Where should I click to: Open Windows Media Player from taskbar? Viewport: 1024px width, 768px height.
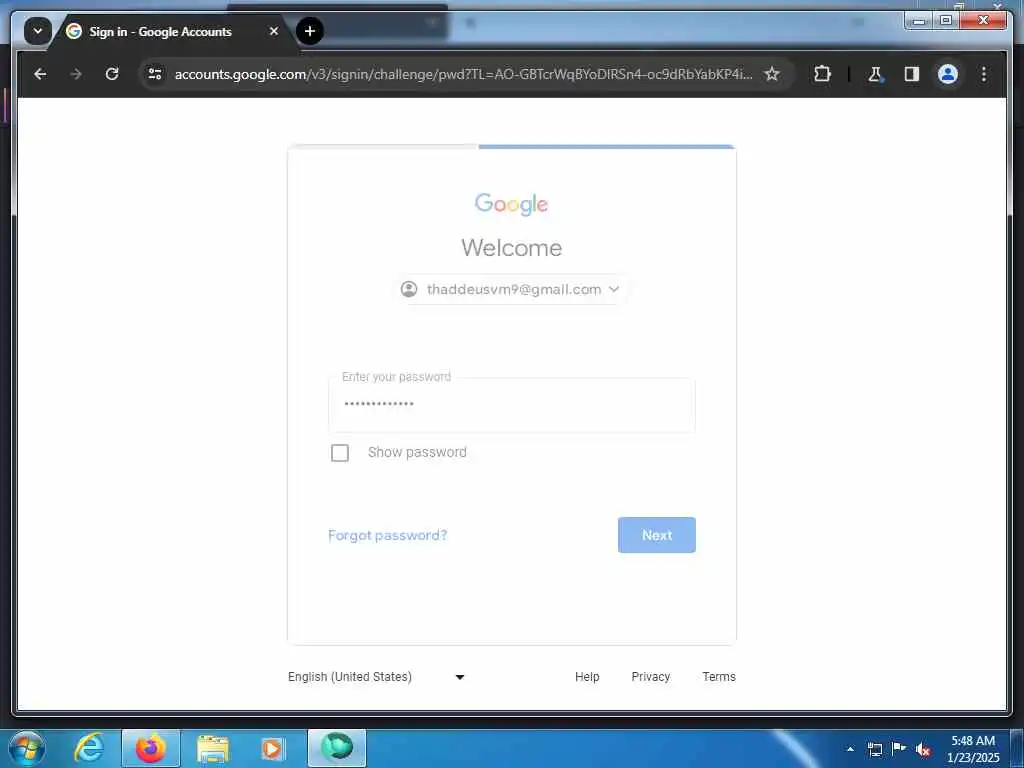coord(273,748)
